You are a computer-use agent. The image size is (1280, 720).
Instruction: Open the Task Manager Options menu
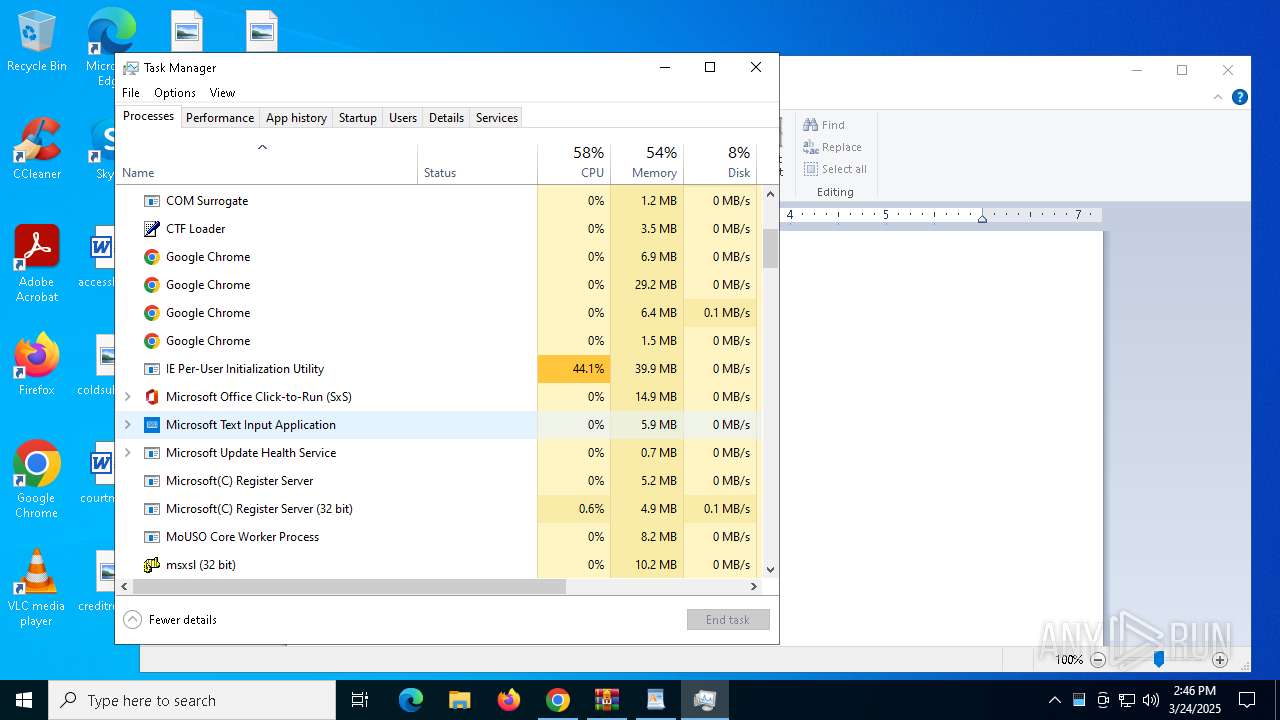click(175, 93)
